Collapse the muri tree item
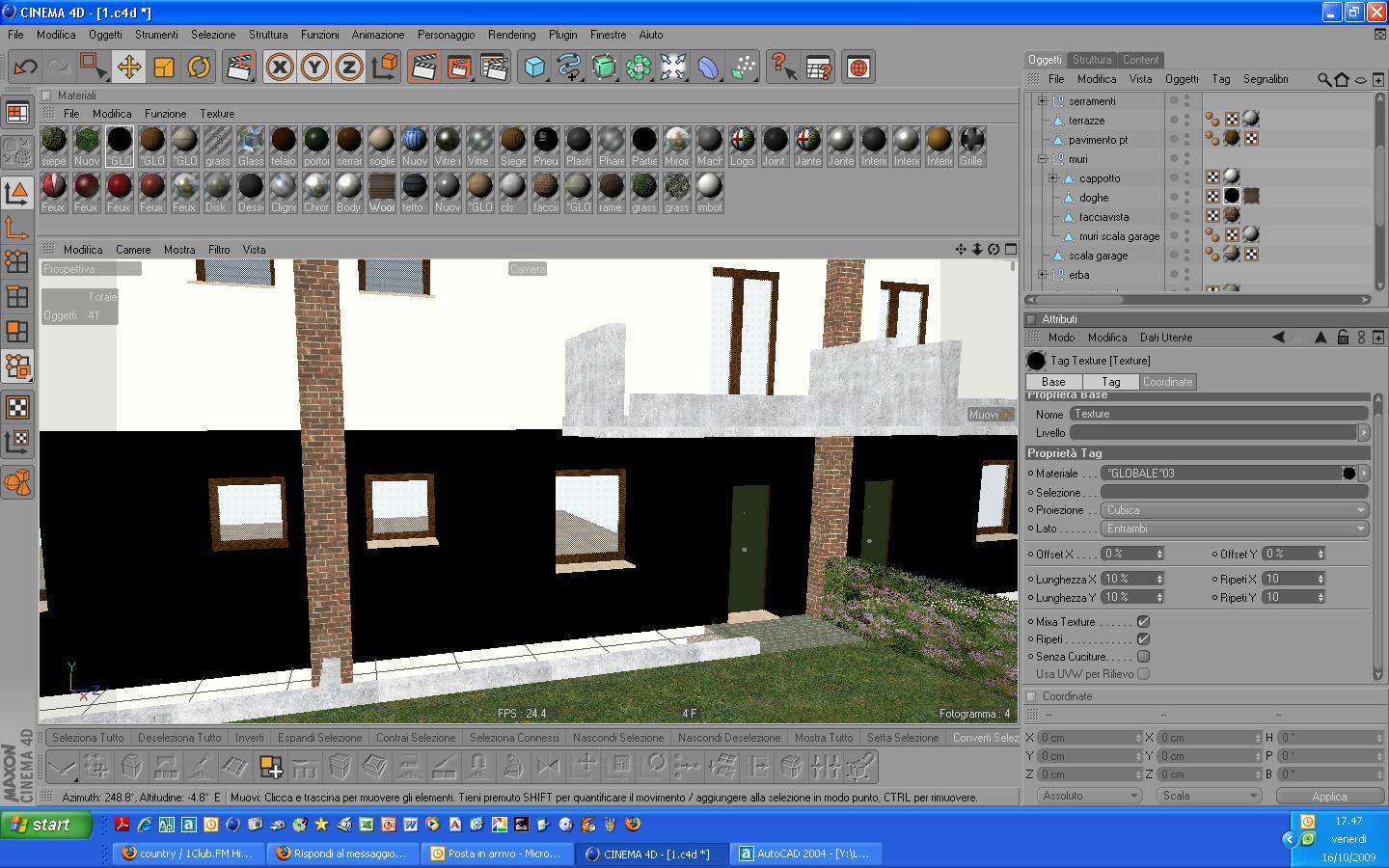The width and height of the screenshot is (1389, 868). 1042,159
